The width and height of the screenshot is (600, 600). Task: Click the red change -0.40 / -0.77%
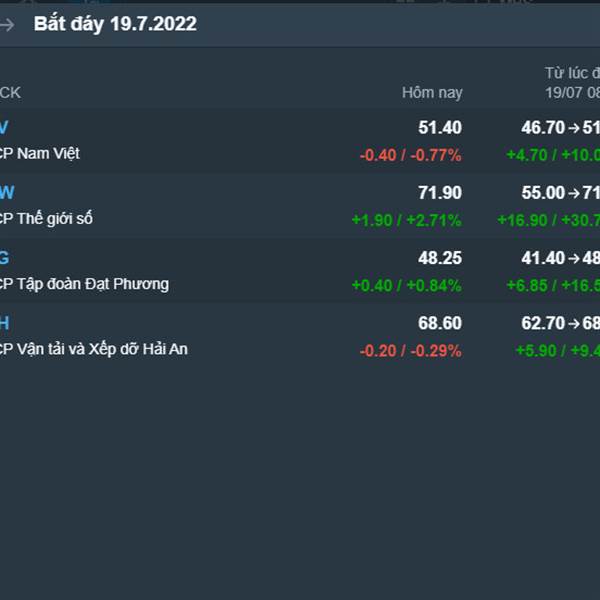(411, 155)
